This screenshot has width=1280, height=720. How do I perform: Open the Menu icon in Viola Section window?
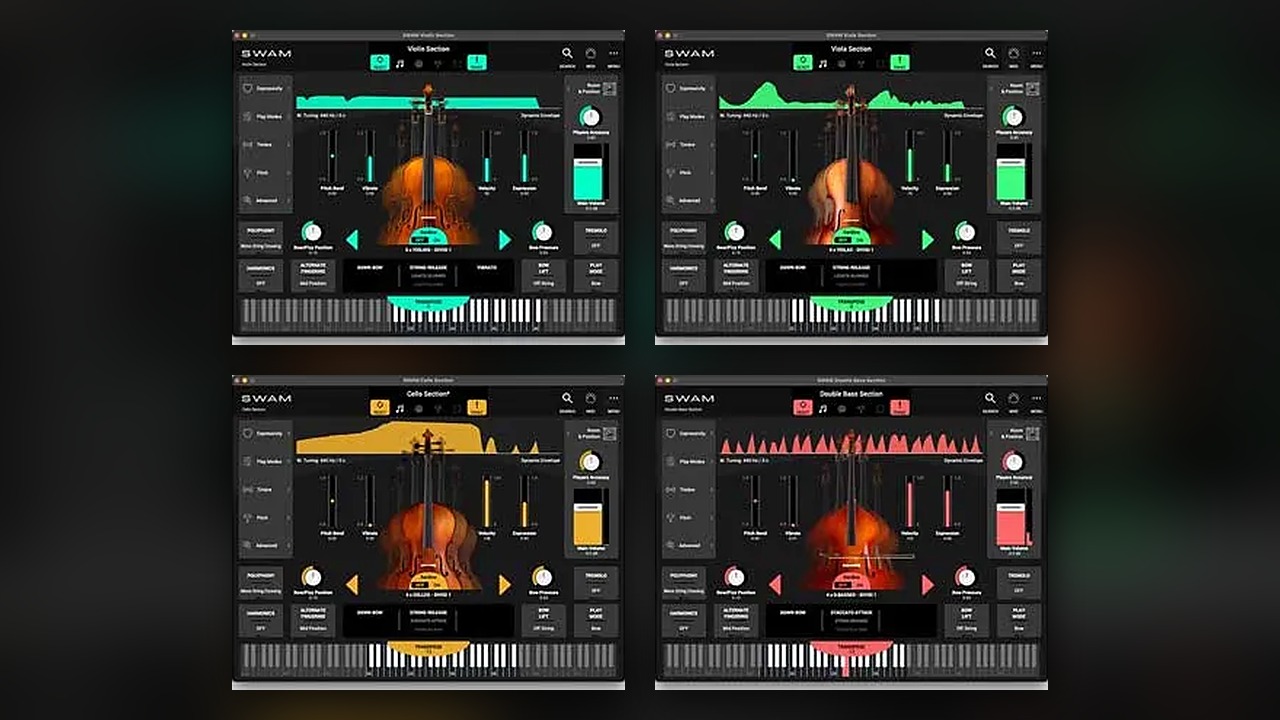point(1036,54)
